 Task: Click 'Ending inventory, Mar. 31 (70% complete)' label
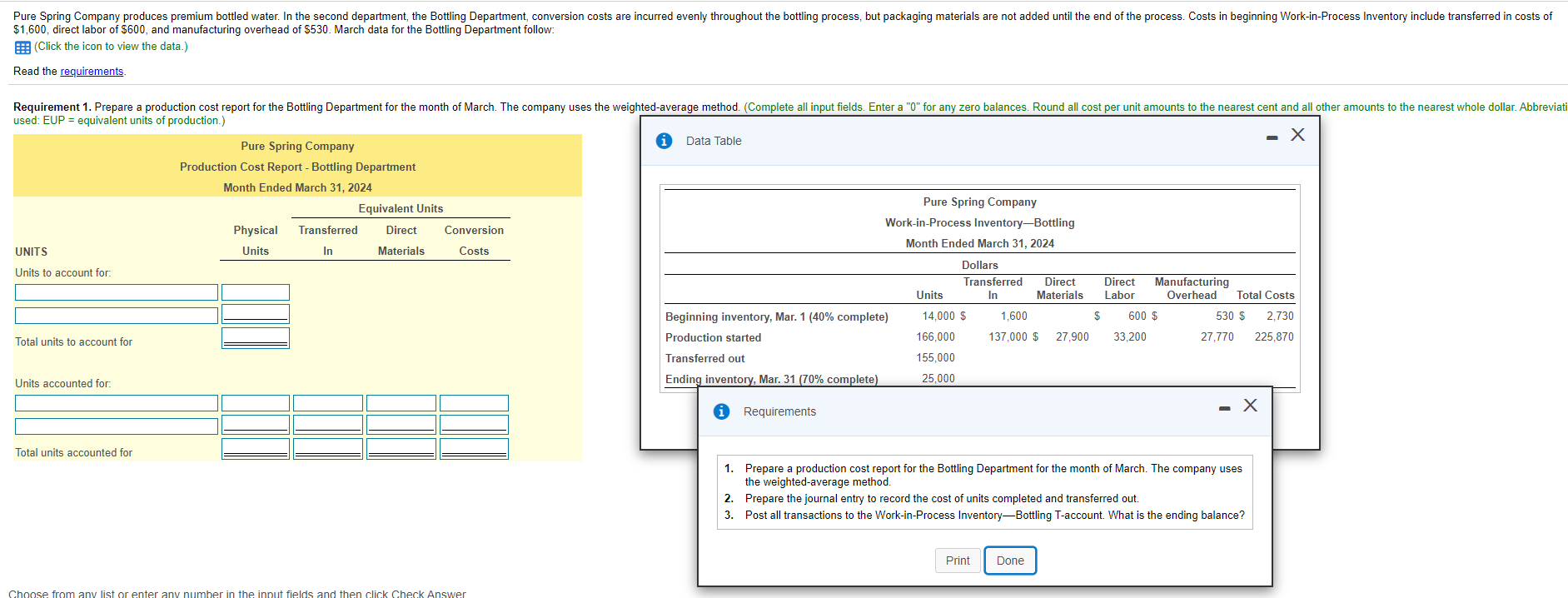(x=771, y=379)
